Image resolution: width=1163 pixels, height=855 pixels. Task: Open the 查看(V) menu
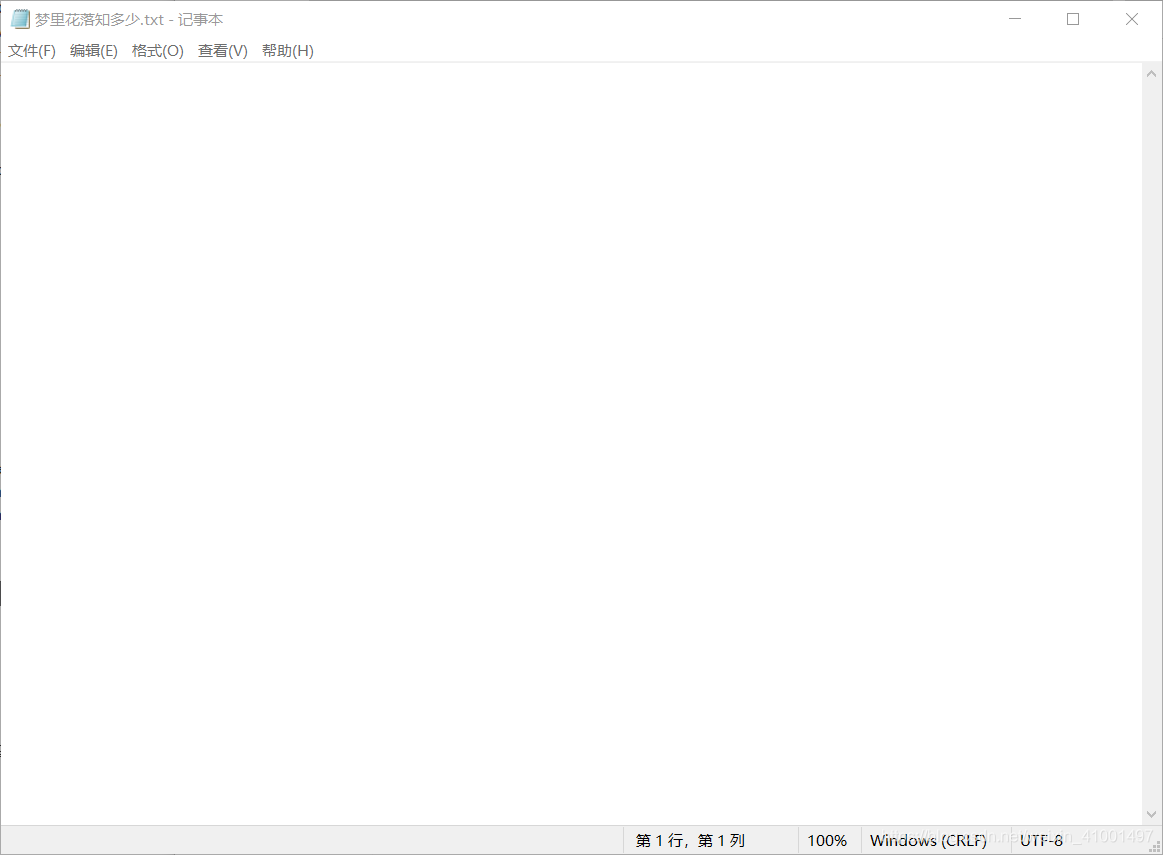[x=222, y=50]
